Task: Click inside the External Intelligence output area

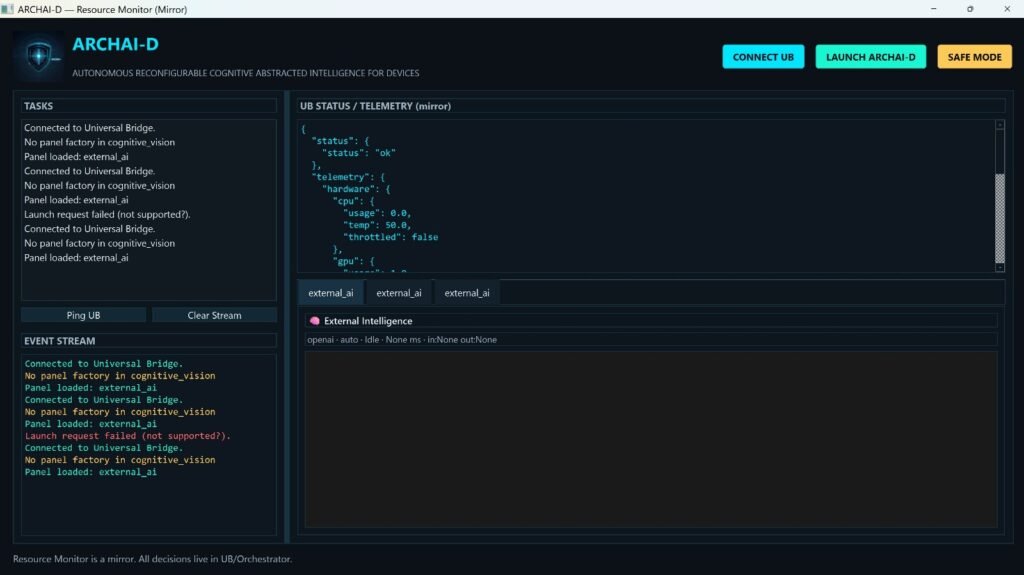Action: pos(650,438)
